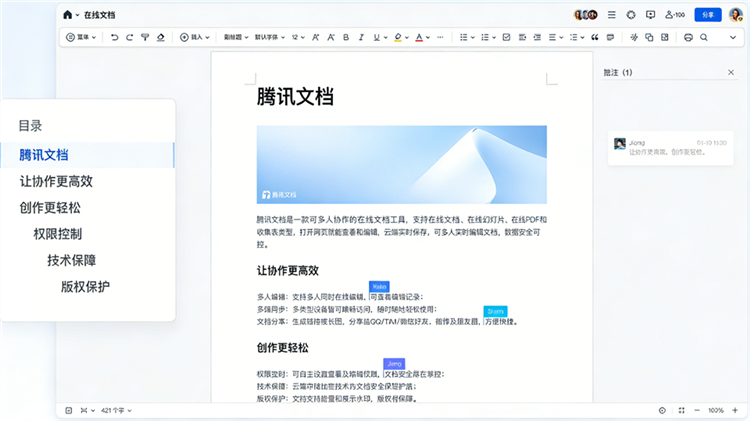Increase the font size
The image size is (750, 421).
(x=316, y=37)
